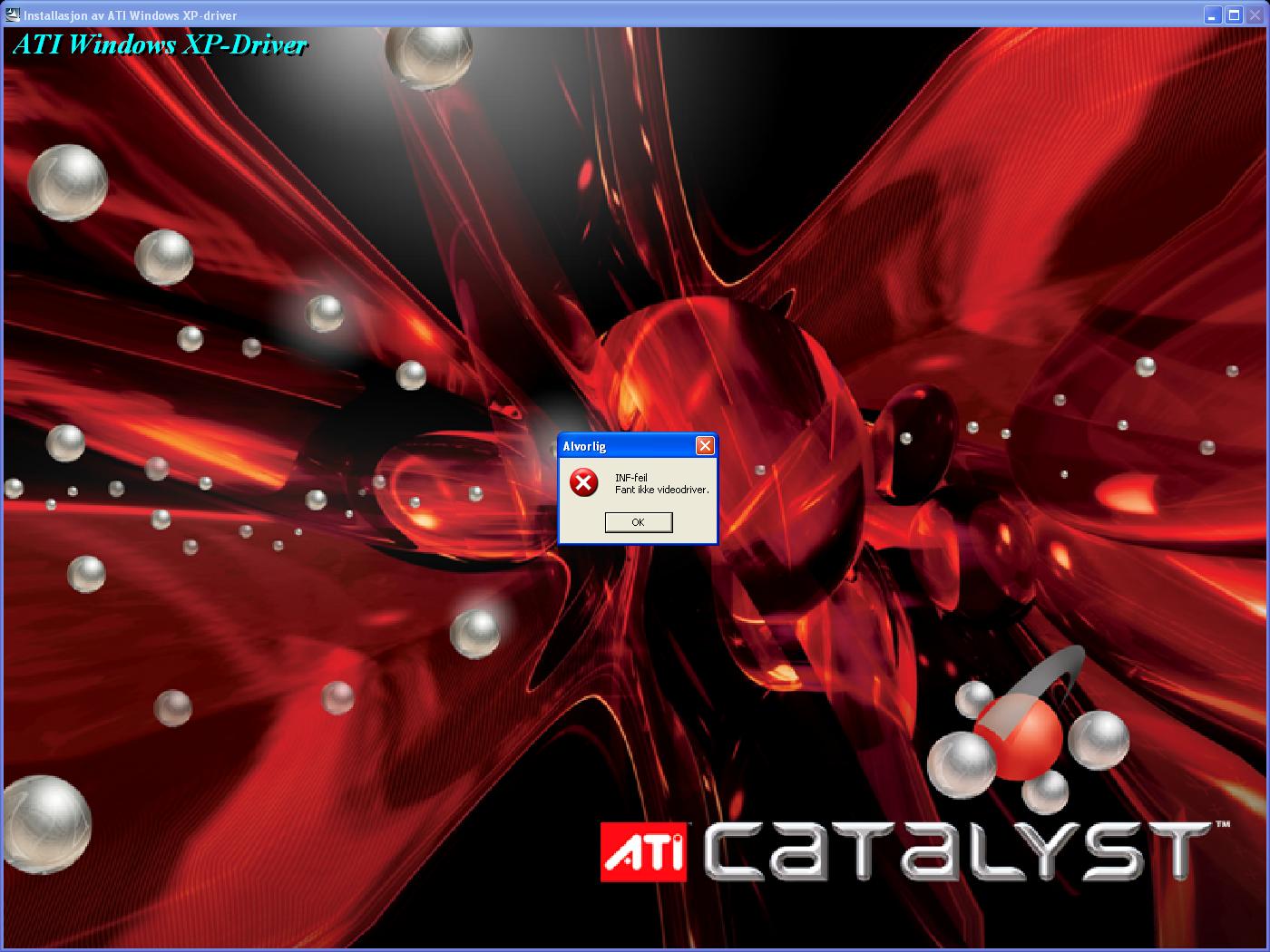Click OK in the Alvorlig error dialog
The height and width of the screenshot is (952, 1270).
[639, 522]
